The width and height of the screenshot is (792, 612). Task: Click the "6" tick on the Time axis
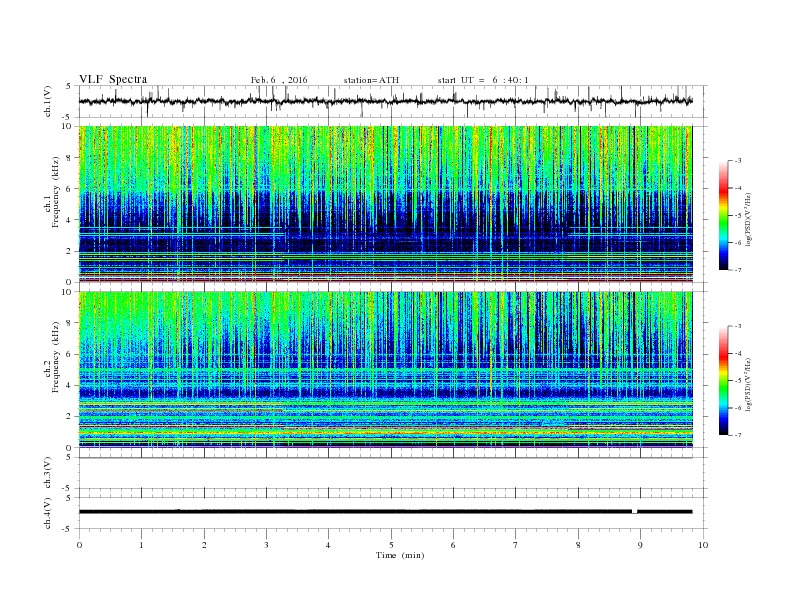453,545
